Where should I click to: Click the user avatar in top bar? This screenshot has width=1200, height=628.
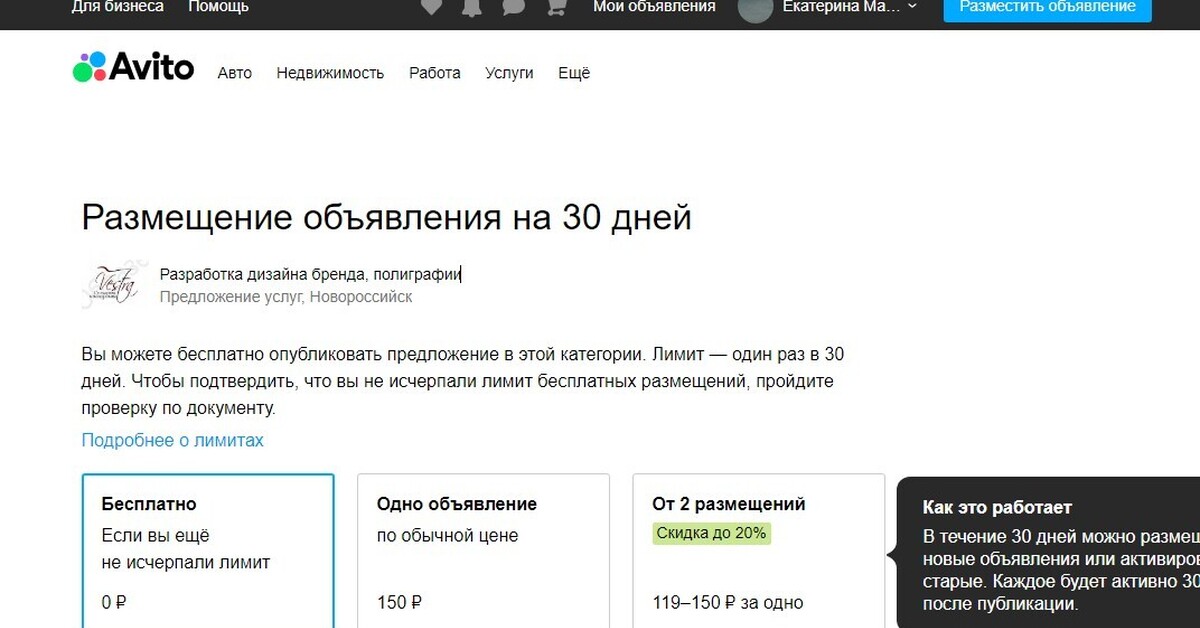755,8
